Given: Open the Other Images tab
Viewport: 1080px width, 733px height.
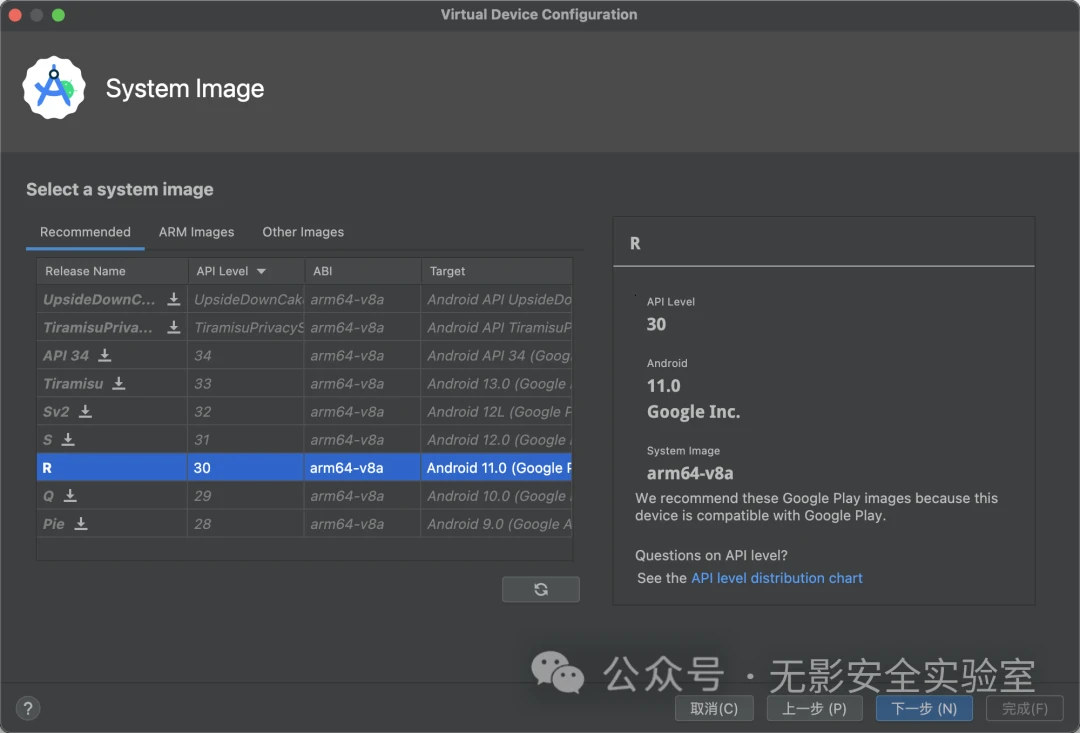Looking at the screenshot, I should click(x=303, y=232).
